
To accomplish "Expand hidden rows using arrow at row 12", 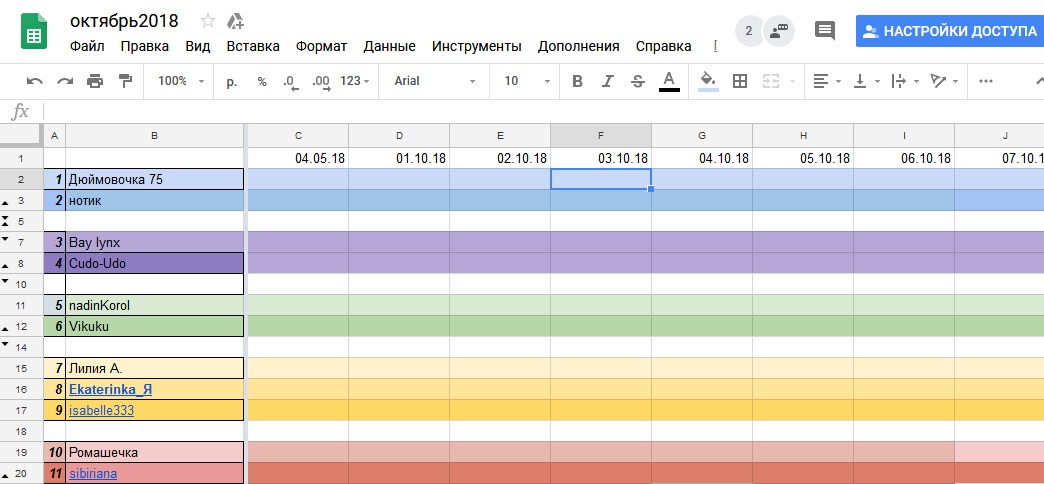I will coord(6,328).
